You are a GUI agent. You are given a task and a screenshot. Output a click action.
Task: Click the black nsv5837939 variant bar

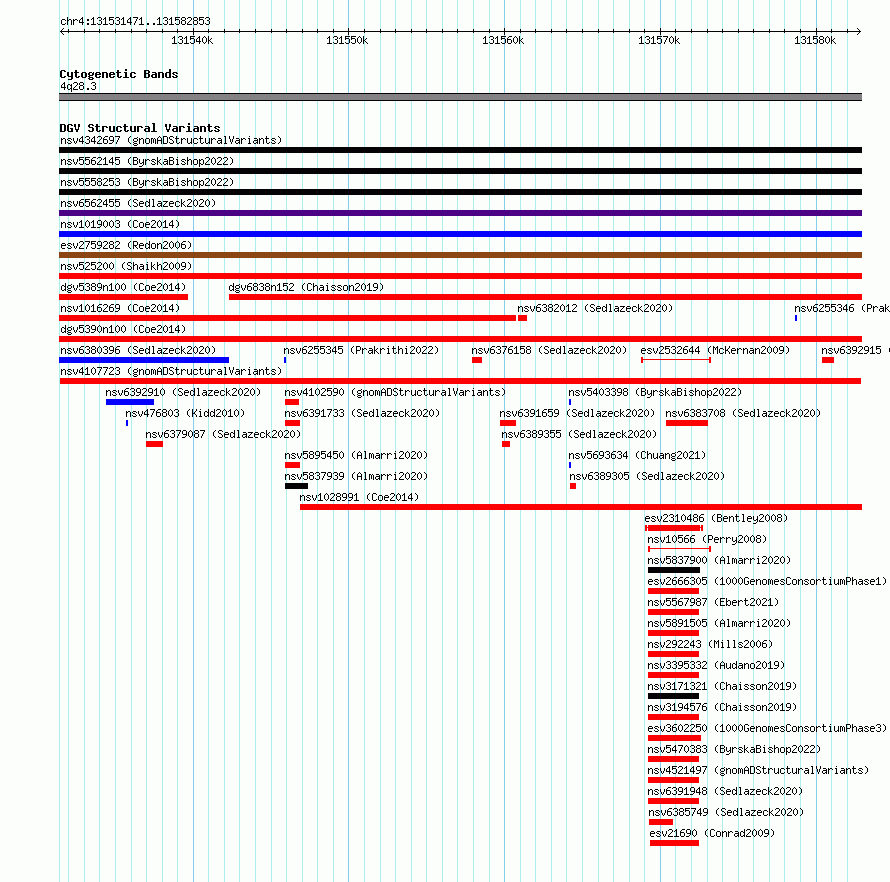coord(296,486)
